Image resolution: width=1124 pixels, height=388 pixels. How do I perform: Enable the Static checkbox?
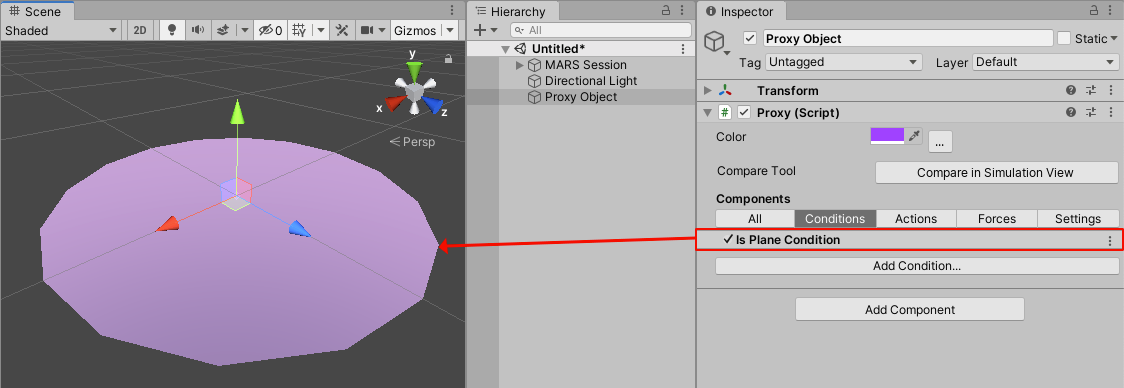tap(1065, 38)
